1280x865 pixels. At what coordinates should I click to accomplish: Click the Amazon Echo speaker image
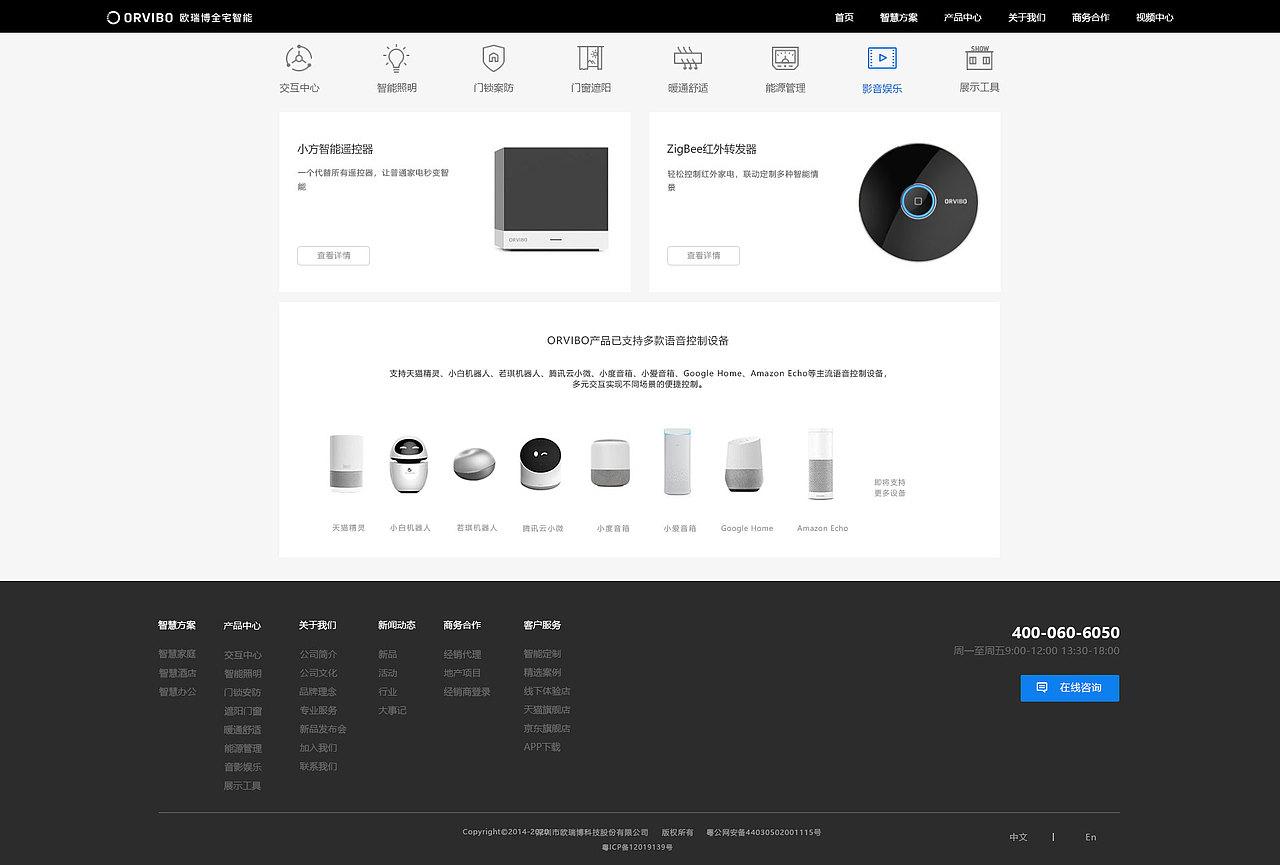[x=821, y=464]
